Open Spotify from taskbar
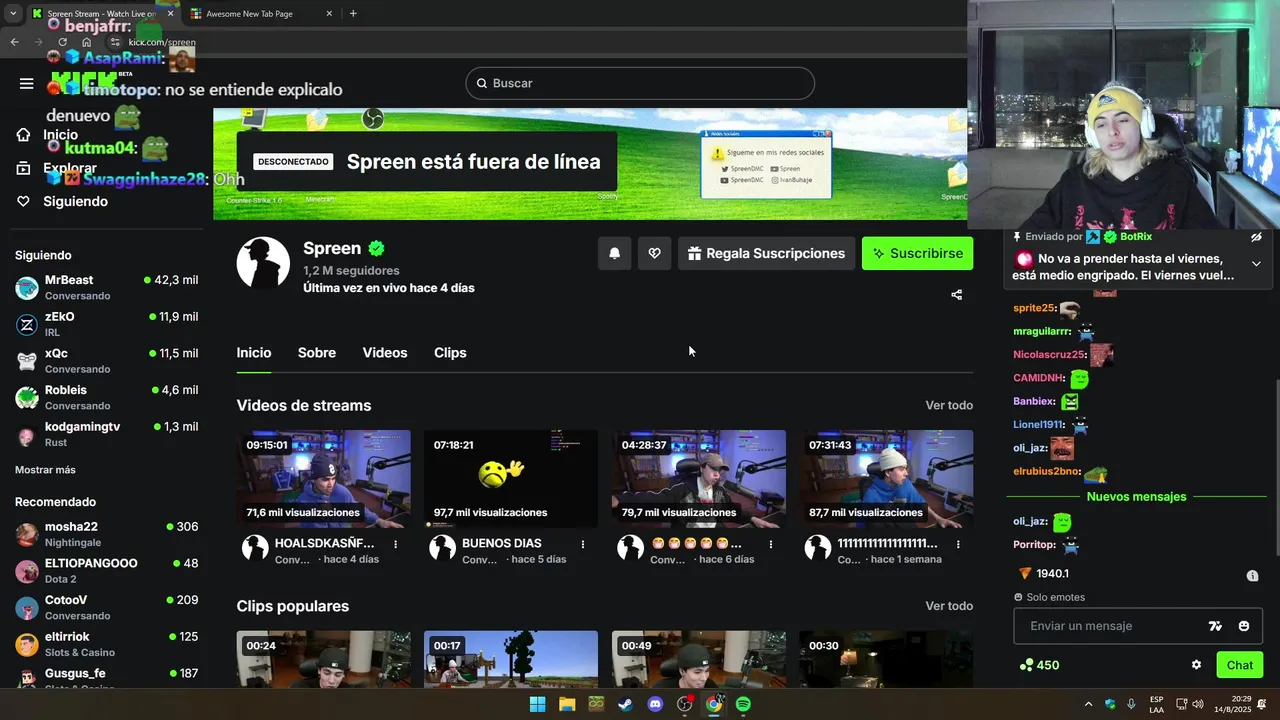This screenshot has height=720, width=1280. [x=743, y=704]
